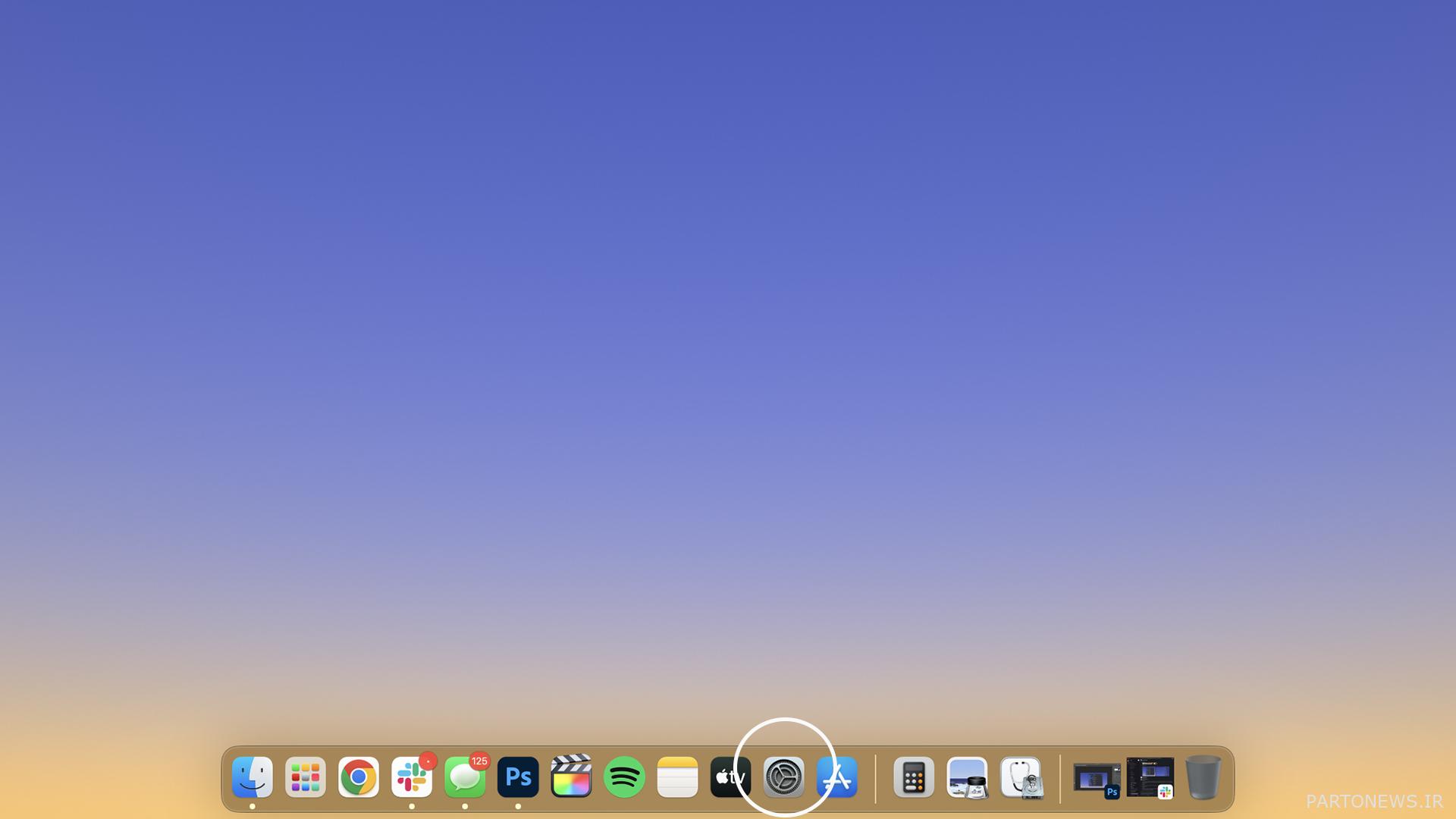Open Spotify from the Dock

624,777
